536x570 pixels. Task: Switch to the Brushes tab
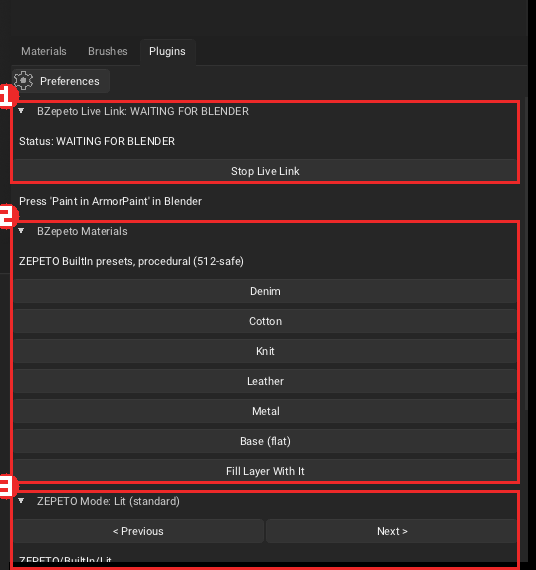point(108,51)
